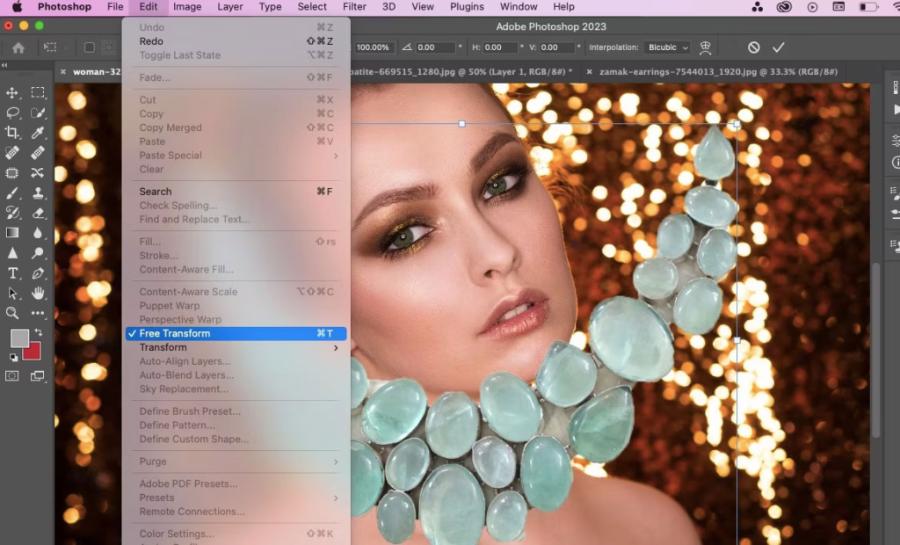Screen dimensions: 900x545
Task: Cancel the transform with the circle-slash button
Action: pos(754,47)
